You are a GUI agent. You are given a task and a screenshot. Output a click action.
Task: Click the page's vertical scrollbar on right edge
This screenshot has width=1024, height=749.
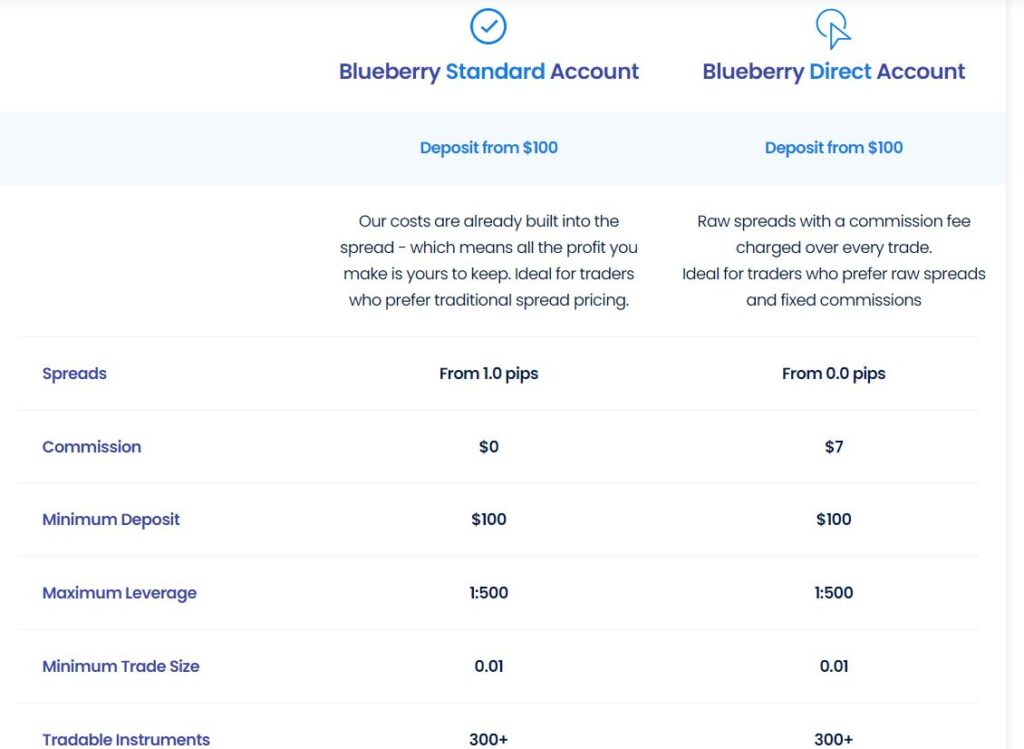click(1015, 374)
